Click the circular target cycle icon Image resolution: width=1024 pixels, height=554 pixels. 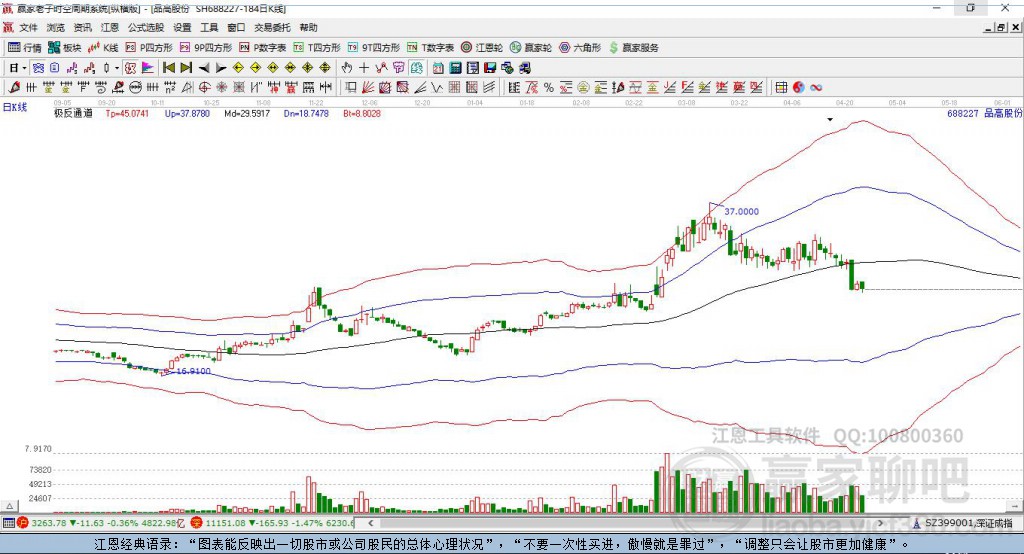click(x=204, y=88)
